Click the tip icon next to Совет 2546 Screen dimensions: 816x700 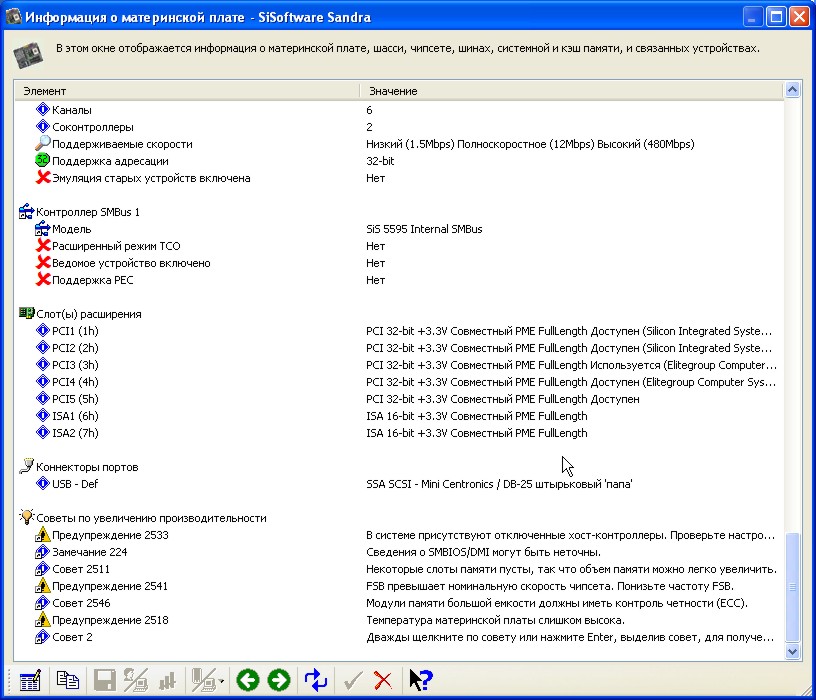(x=43, y=603)
